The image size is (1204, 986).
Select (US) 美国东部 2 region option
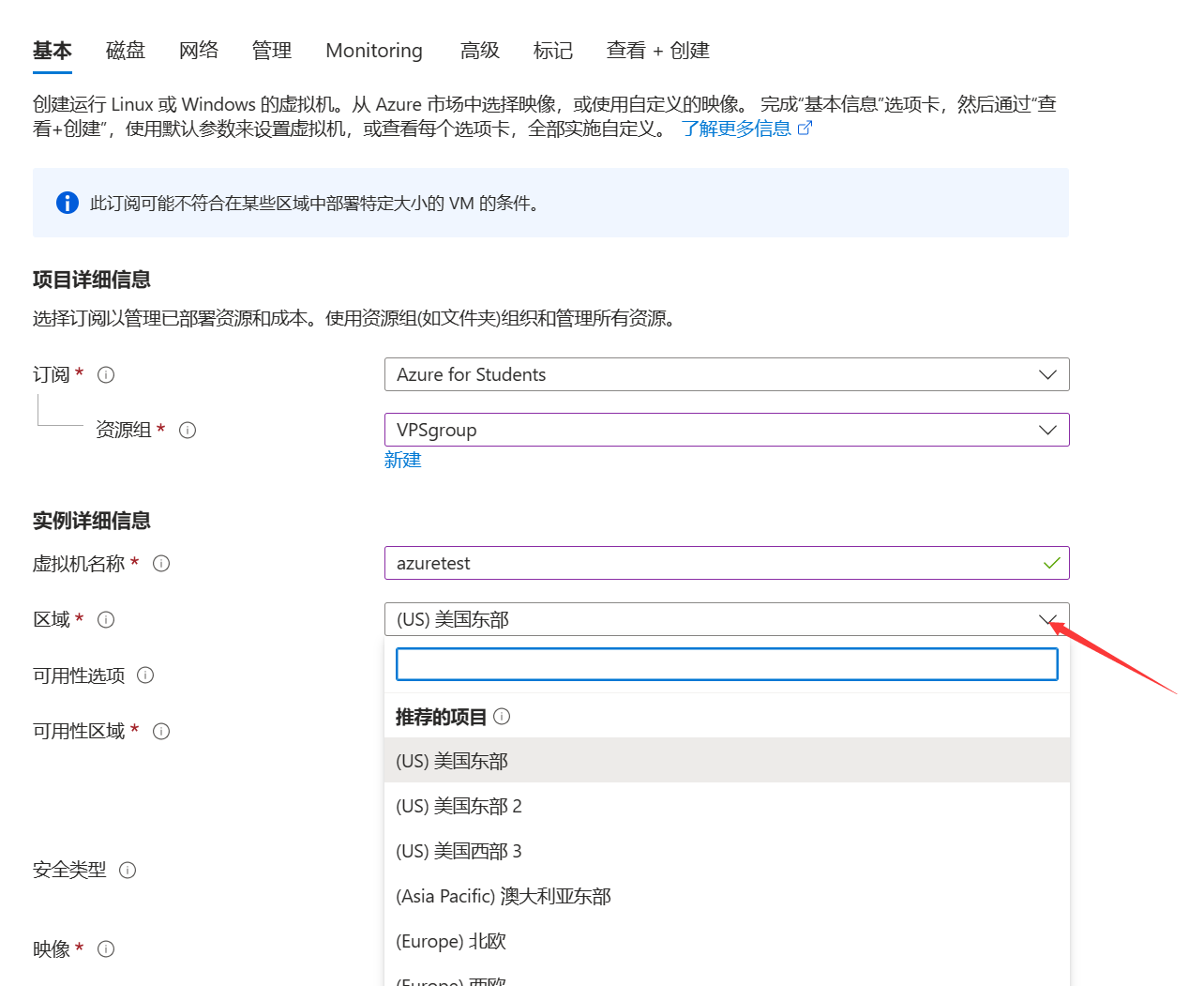pos(727,806)
